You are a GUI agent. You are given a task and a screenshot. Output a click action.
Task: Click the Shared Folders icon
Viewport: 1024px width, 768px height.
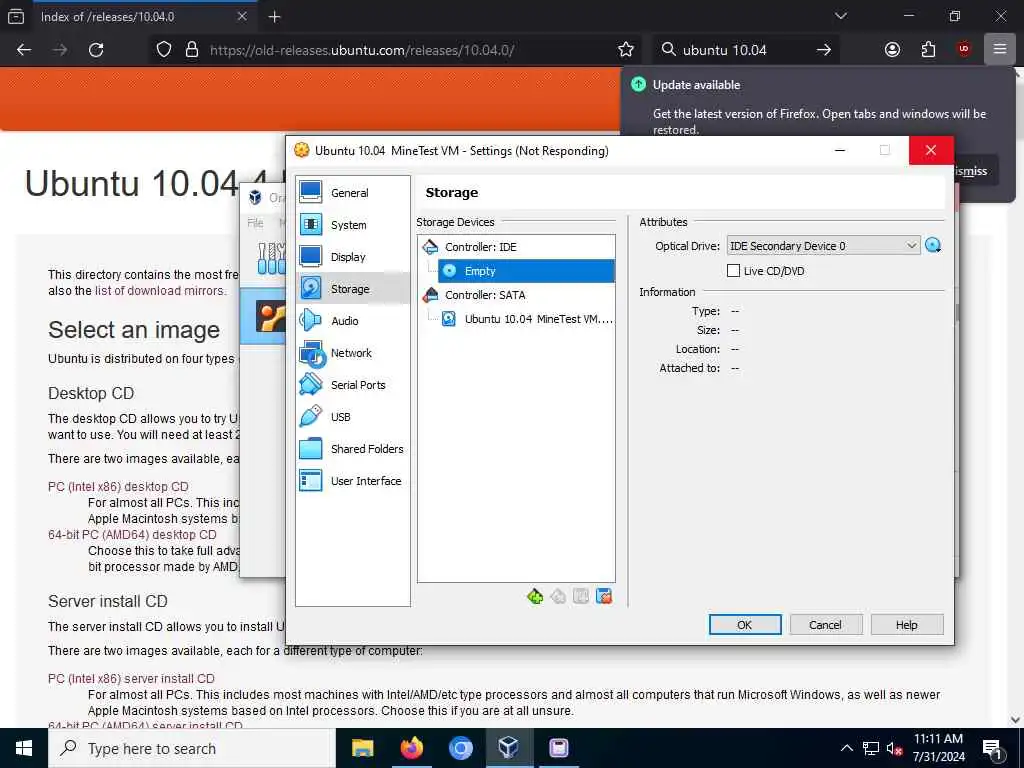(311, 449)
